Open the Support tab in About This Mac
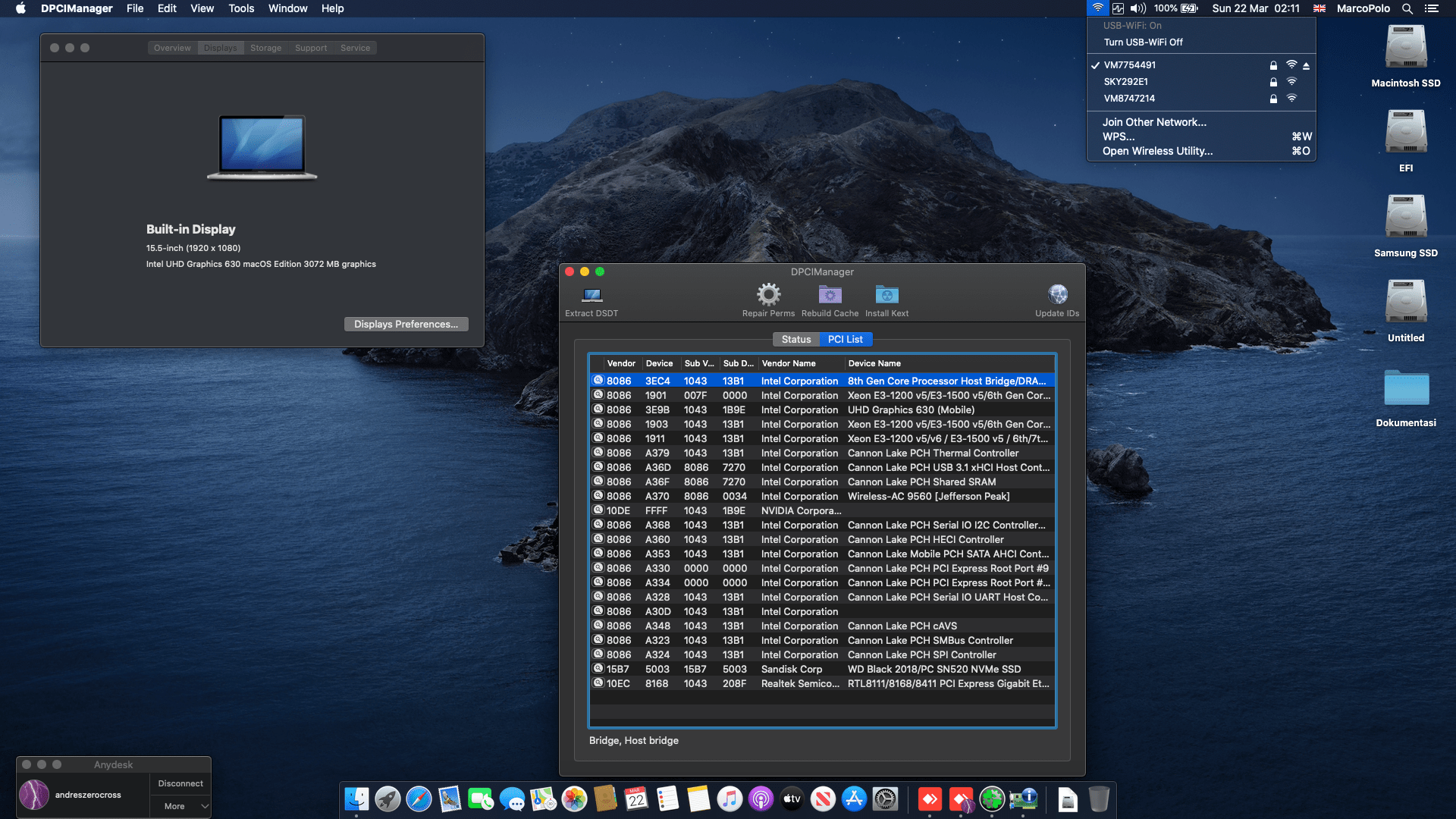The width and height of the screenshot is (1456, 819). [x=311, y=48]
